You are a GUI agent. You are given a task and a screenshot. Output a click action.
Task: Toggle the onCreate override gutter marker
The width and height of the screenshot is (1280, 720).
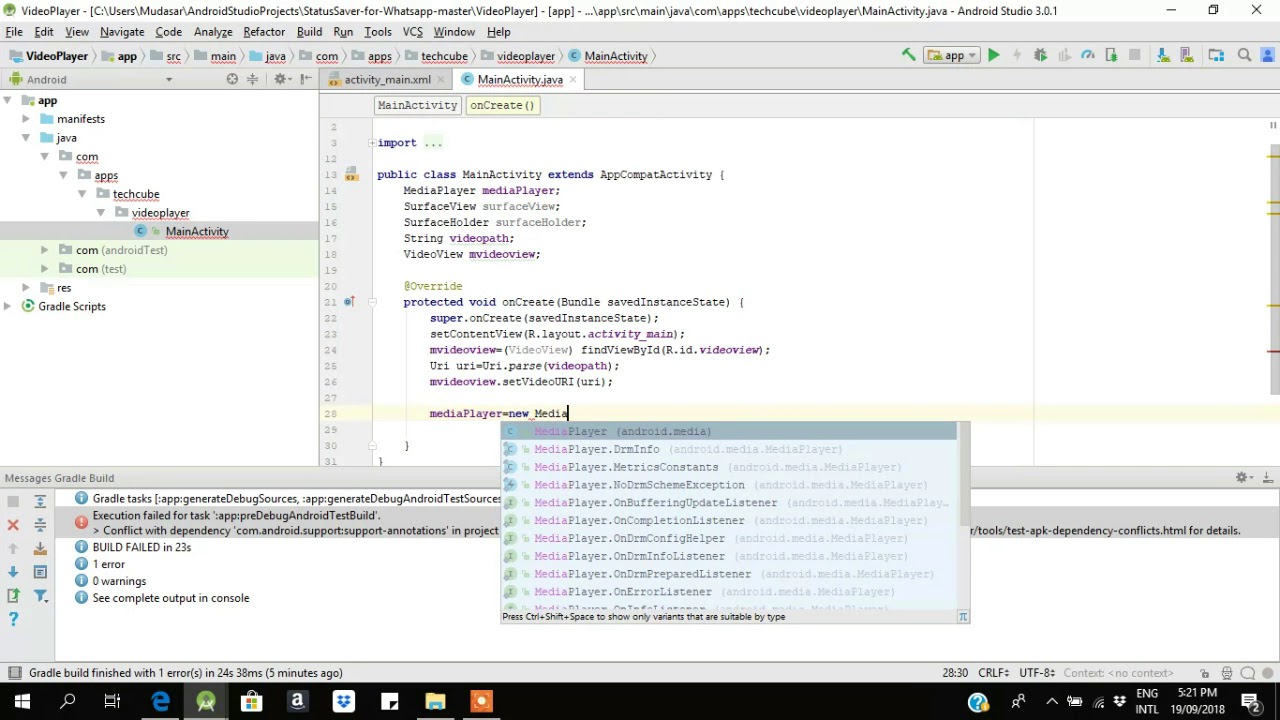click(348, 302)
